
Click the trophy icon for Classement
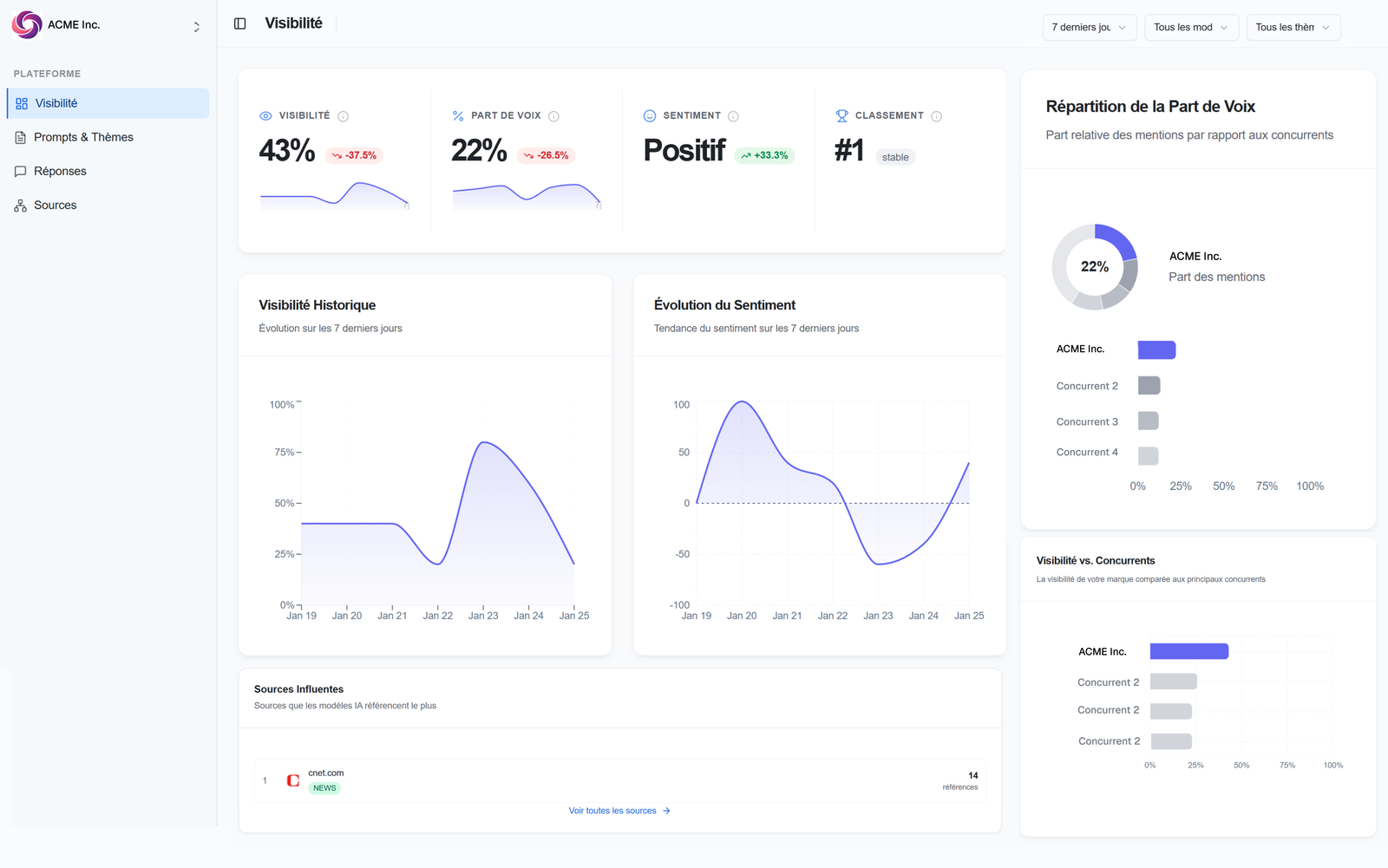[841, 115]
